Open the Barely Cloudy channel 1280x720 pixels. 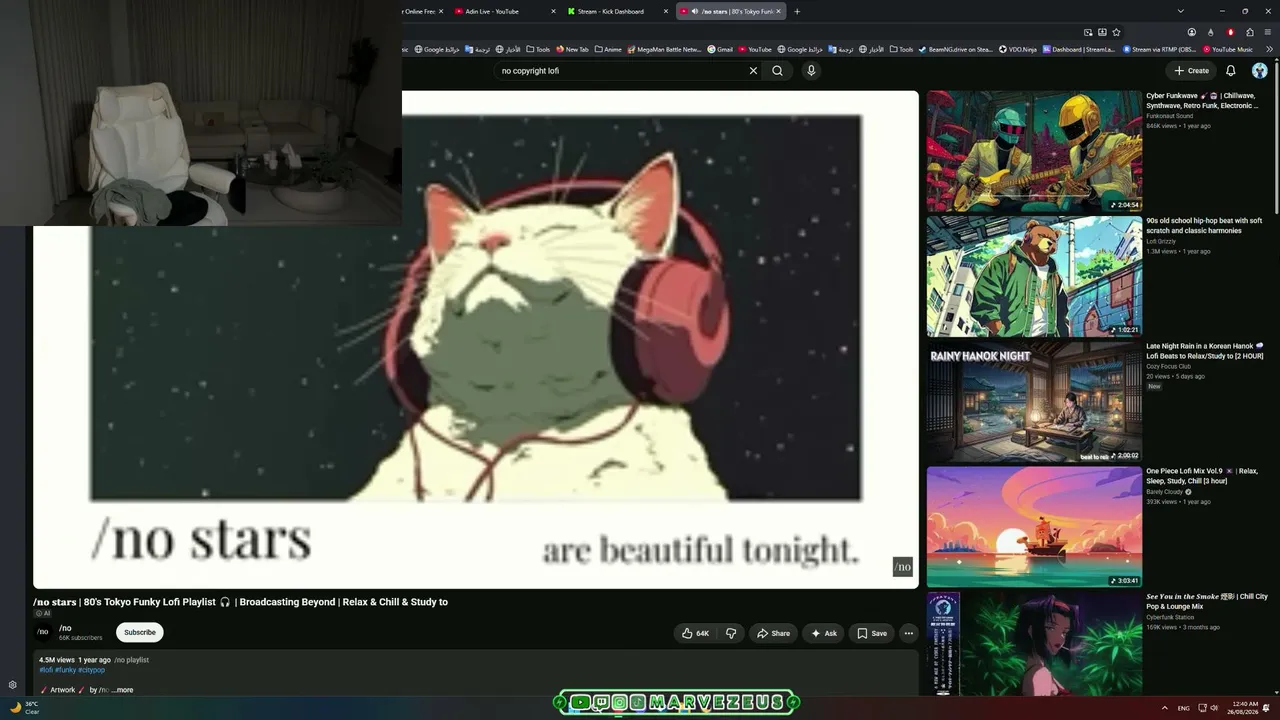(x=1164, y=492)
